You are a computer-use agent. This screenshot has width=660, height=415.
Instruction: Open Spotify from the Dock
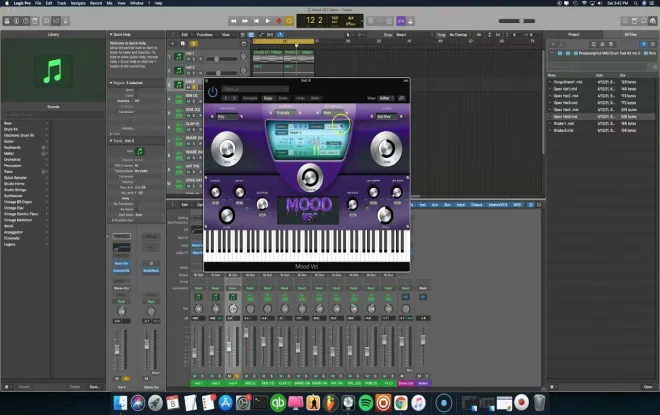click(366, 403)
